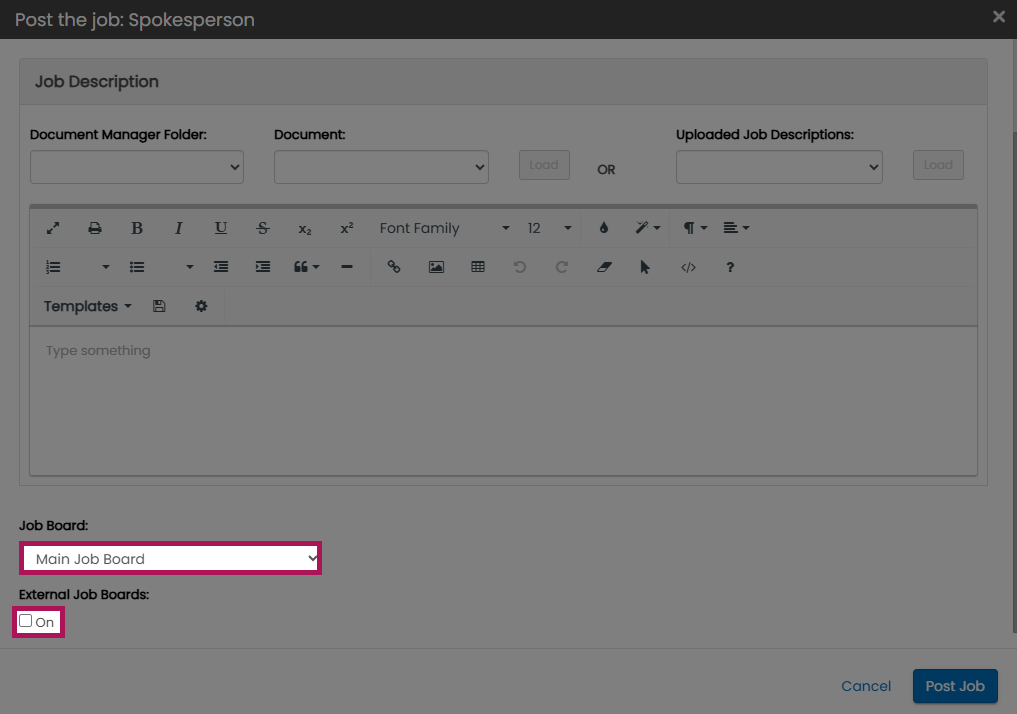Open the font size 12 dropdown

pos(549,228)
